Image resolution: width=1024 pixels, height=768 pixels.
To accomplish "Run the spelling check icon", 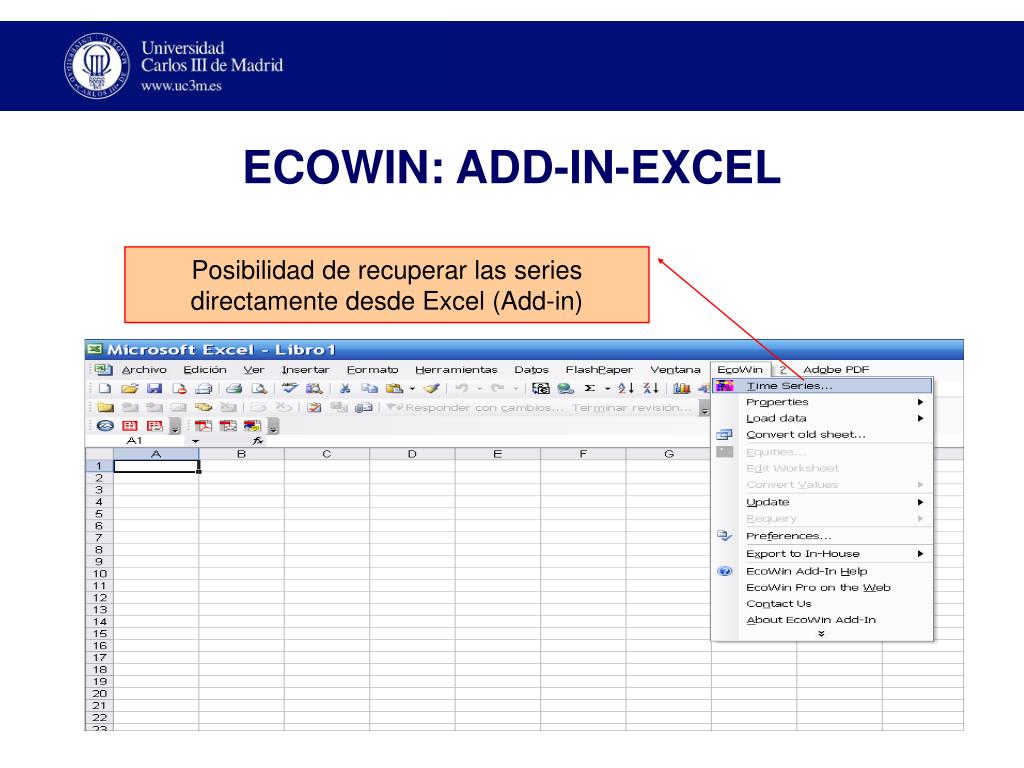I will (289, 389).
